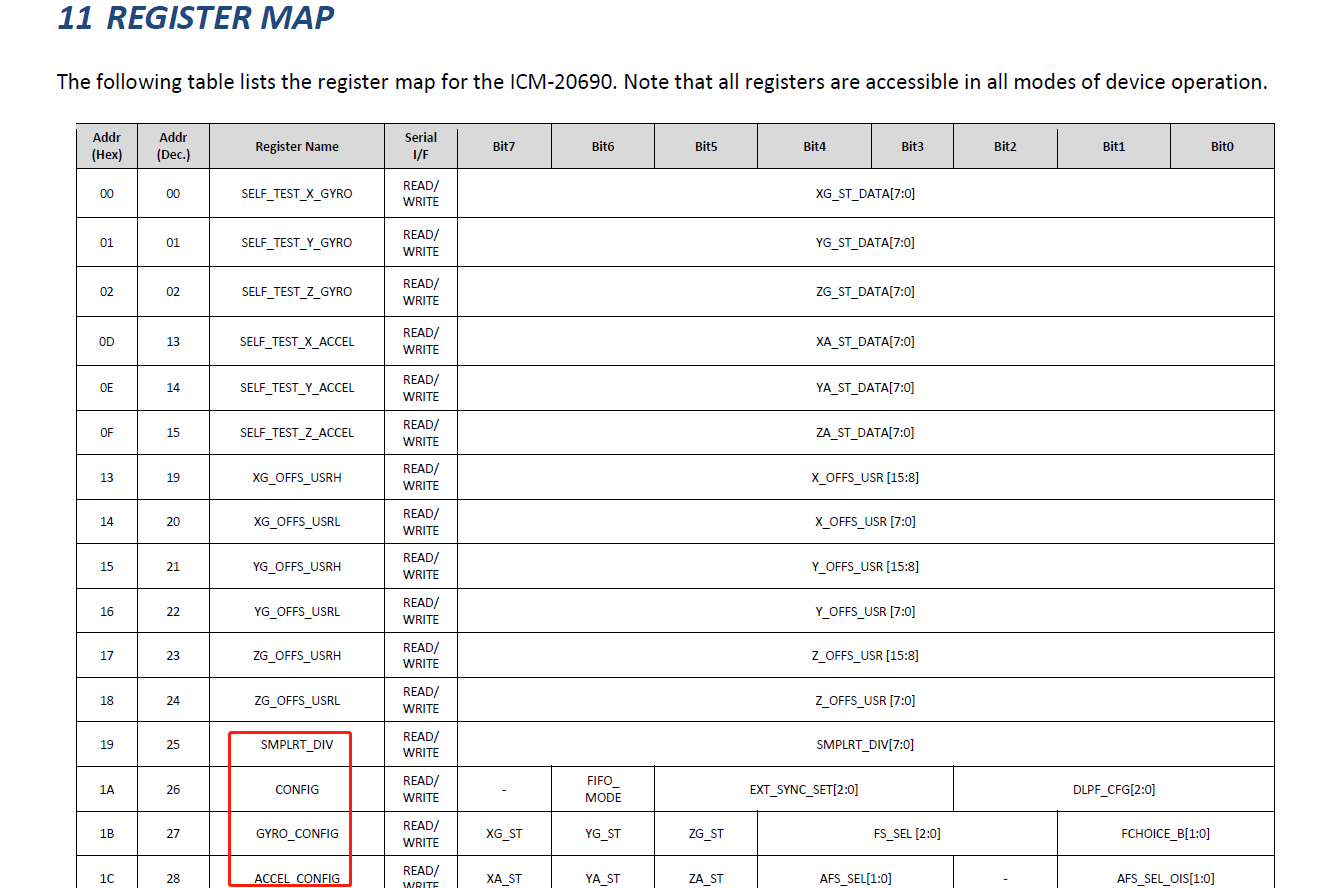Click the X_OFFS_USR [7:0] field
Screen dimensions: 1337x888
(x=865, y=521)
